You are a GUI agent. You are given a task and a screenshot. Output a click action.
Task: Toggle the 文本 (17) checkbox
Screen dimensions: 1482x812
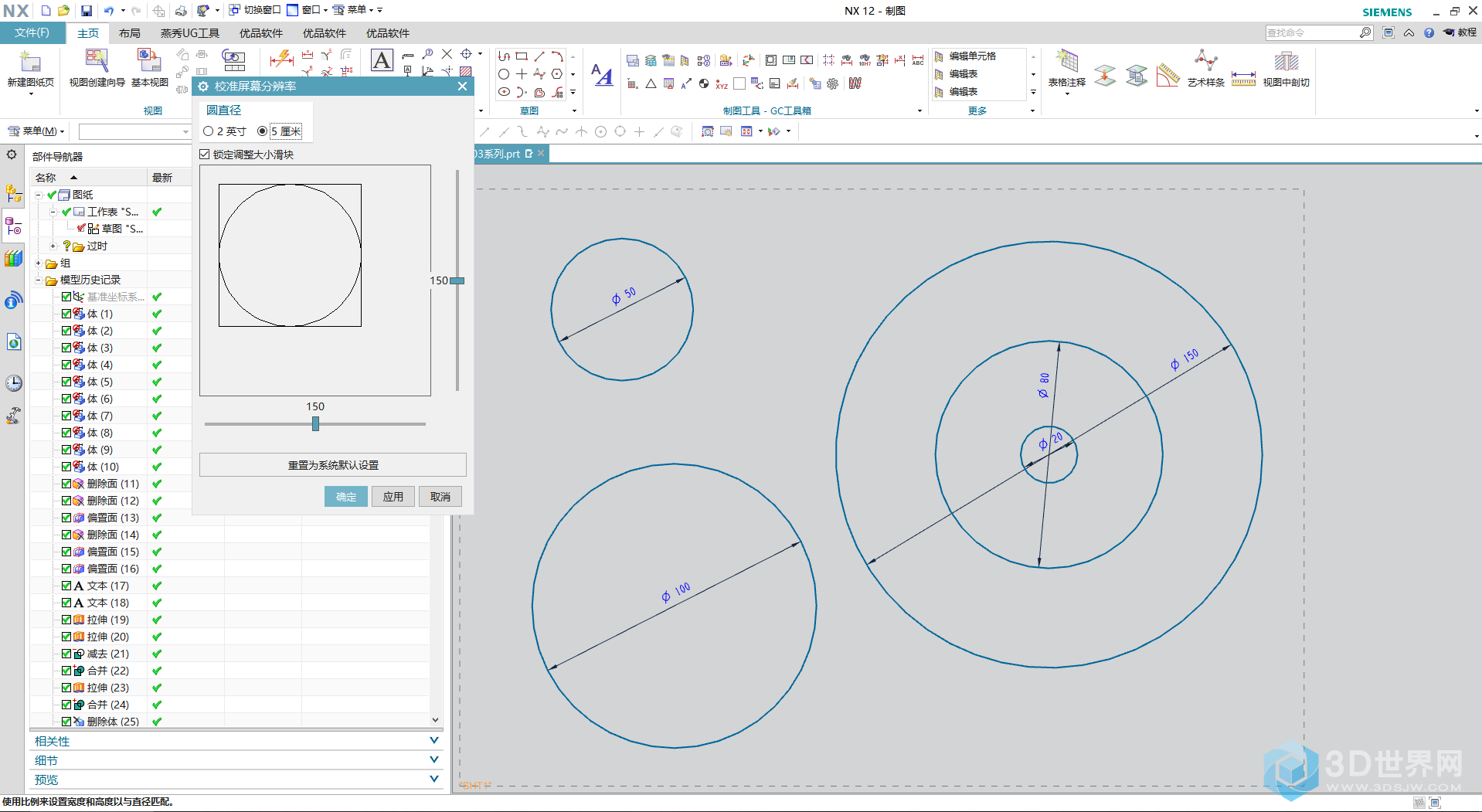(66, 586)
